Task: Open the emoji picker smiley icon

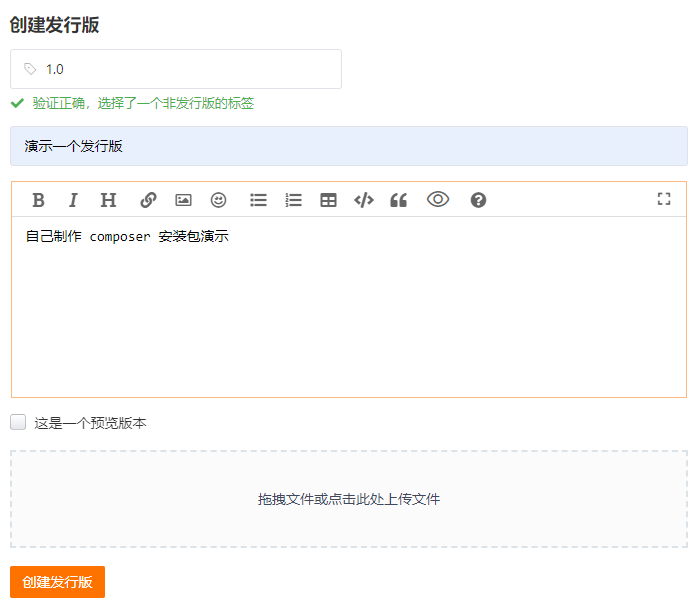Action: click(218, 200)
